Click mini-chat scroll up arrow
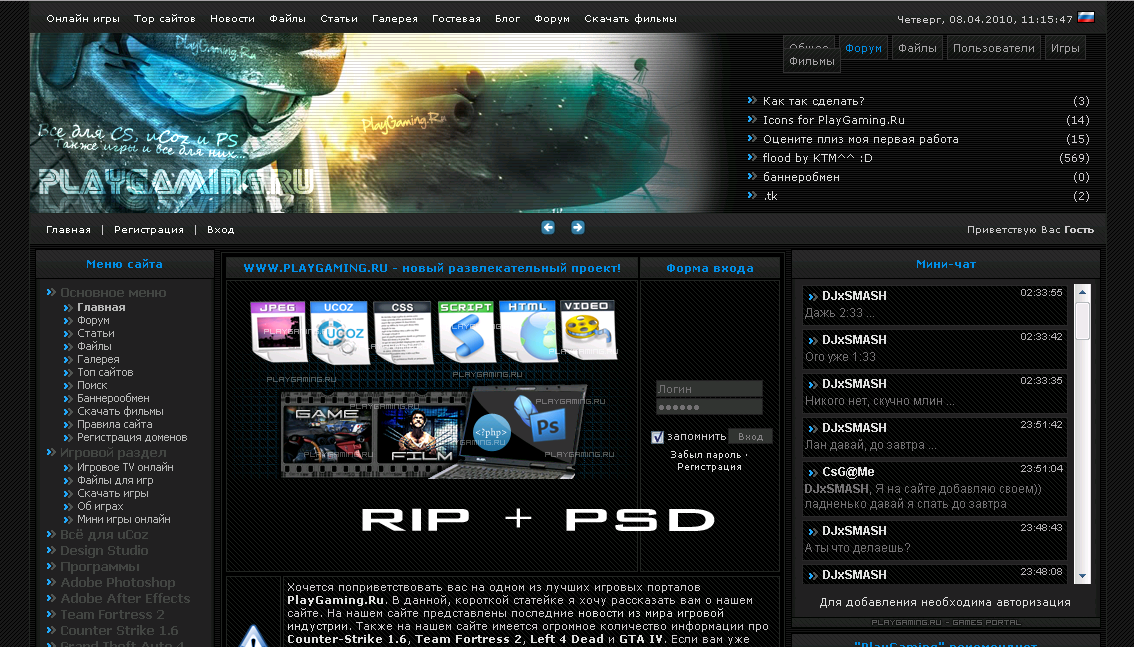Viewport: 1134px width, 647px height. tap(1083, 292)
